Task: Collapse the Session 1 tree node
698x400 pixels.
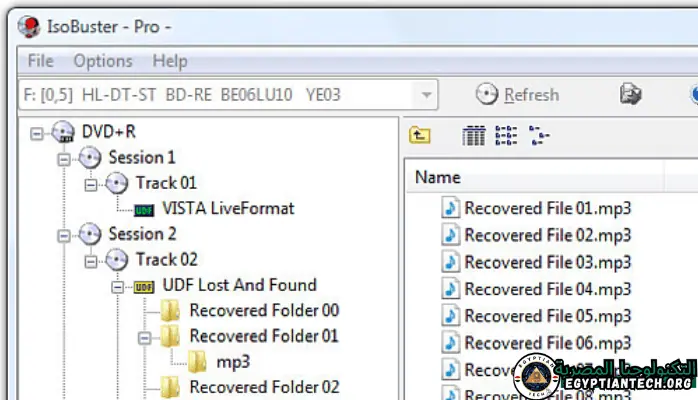Action: [x=64, y=158]
